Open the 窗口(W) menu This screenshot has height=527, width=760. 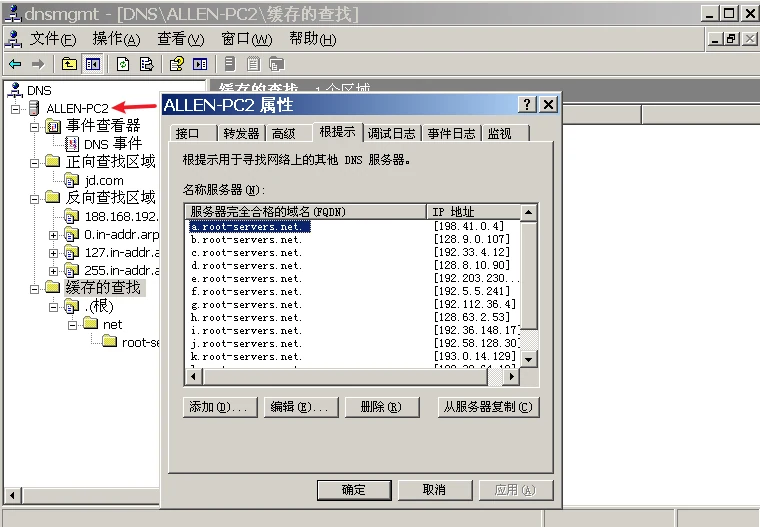pyautogui.click(x=246, y=39)
